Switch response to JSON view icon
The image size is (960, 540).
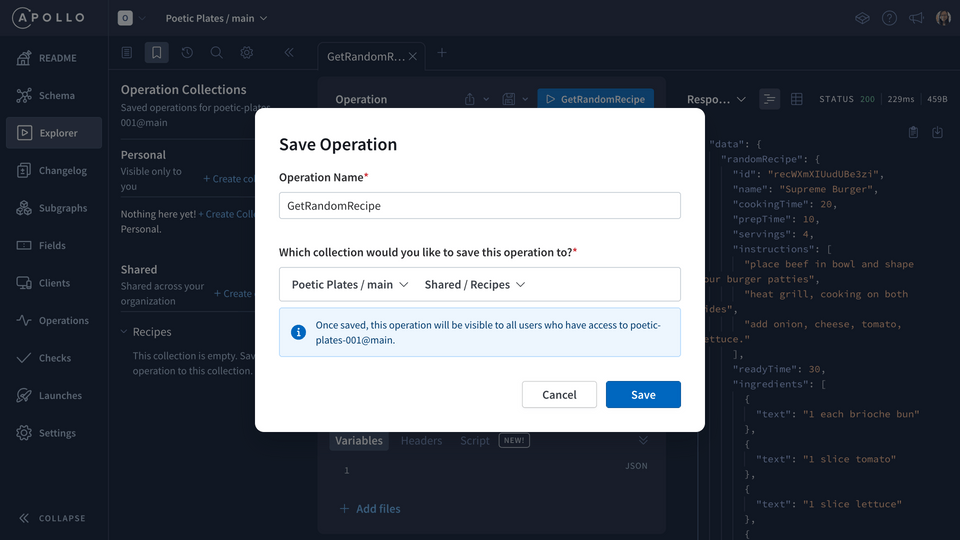click(x=770, y=99)
